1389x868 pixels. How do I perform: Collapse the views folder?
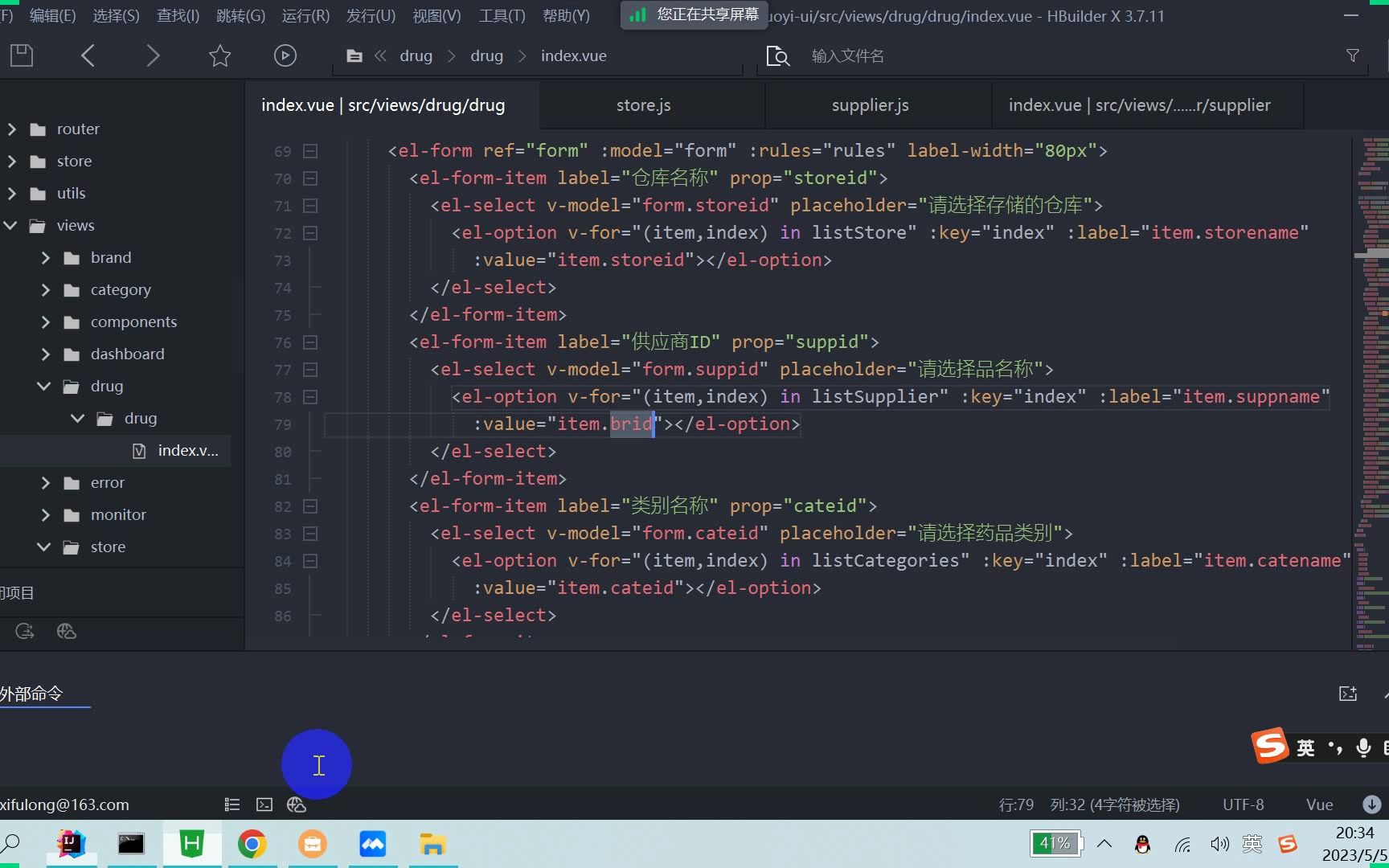click(10, 225)
